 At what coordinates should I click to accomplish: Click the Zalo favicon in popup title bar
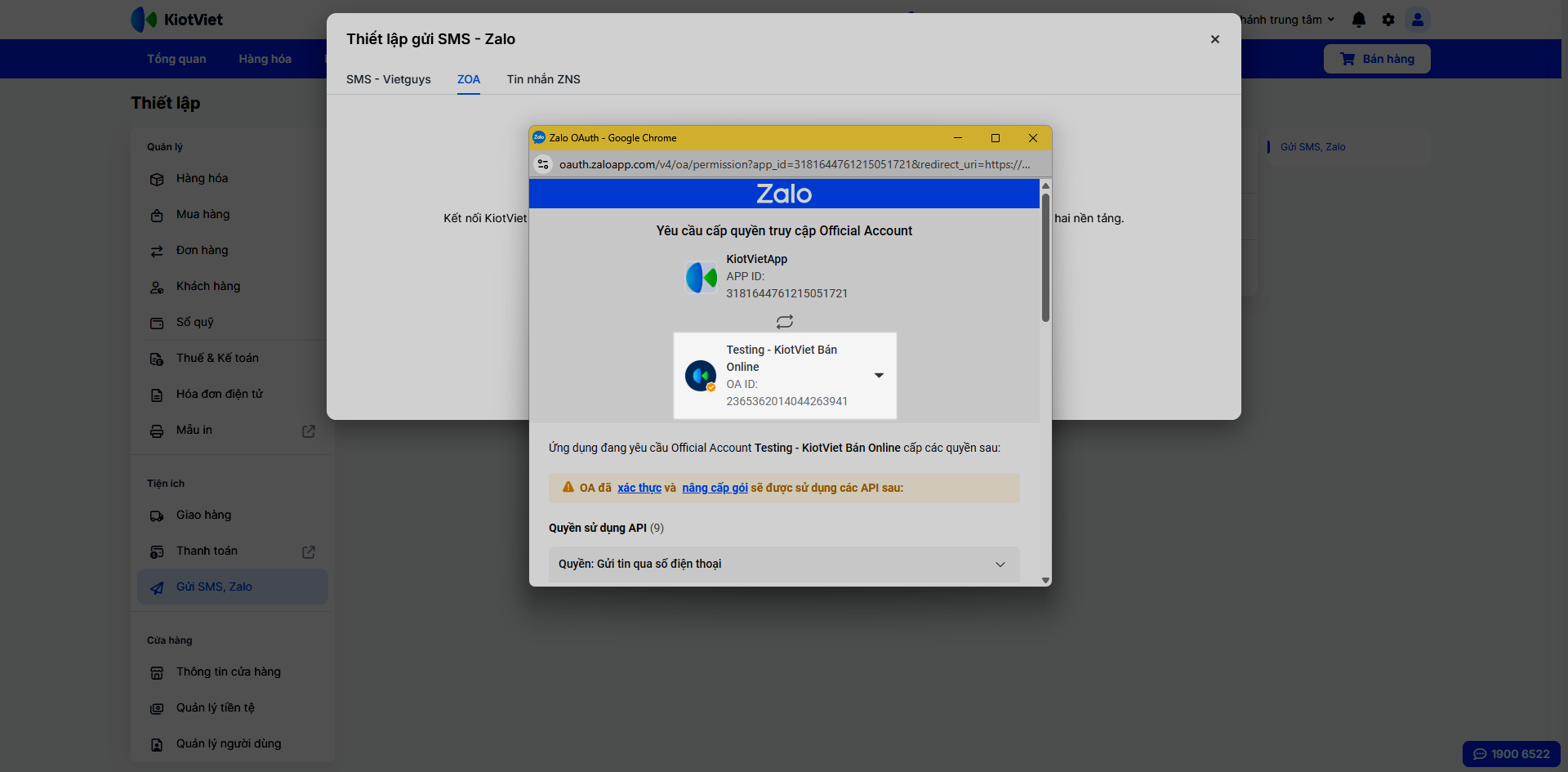pyautogui.click(x=539, y=138)
